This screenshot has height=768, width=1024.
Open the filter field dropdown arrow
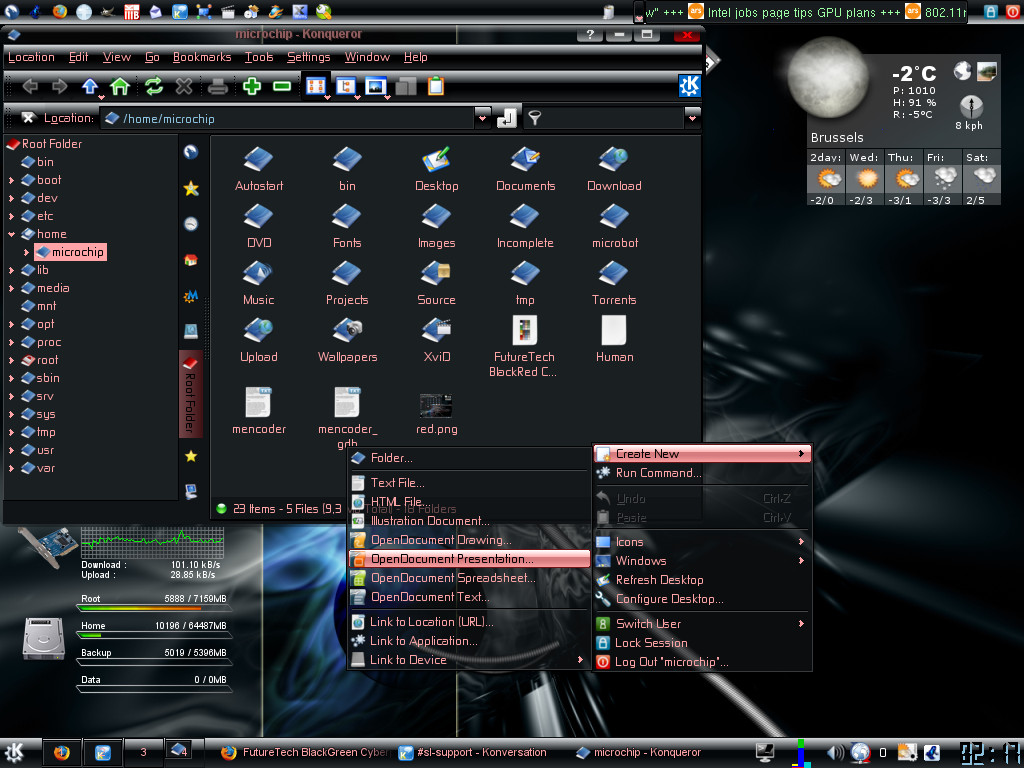click(x=692, y=118)
